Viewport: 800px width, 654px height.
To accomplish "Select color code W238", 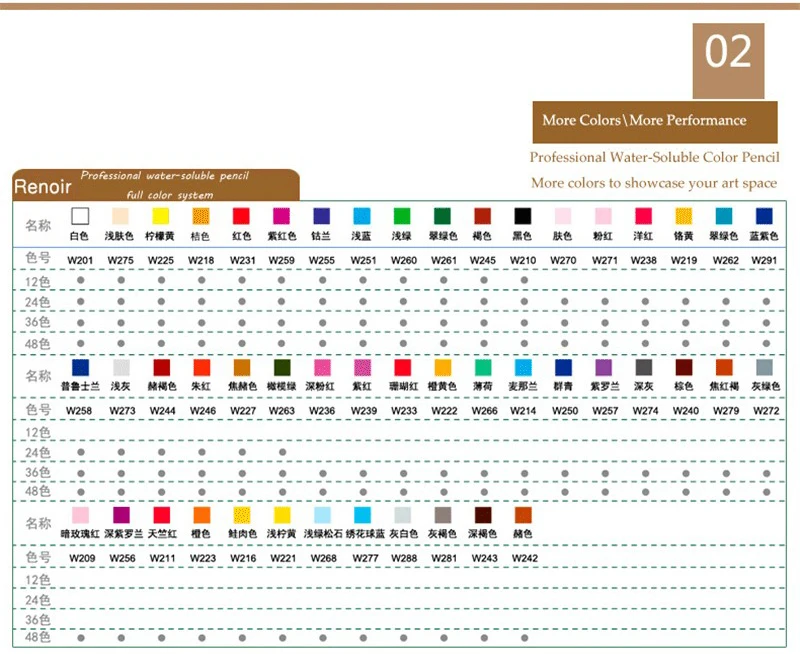I will (x=644, y=260).
